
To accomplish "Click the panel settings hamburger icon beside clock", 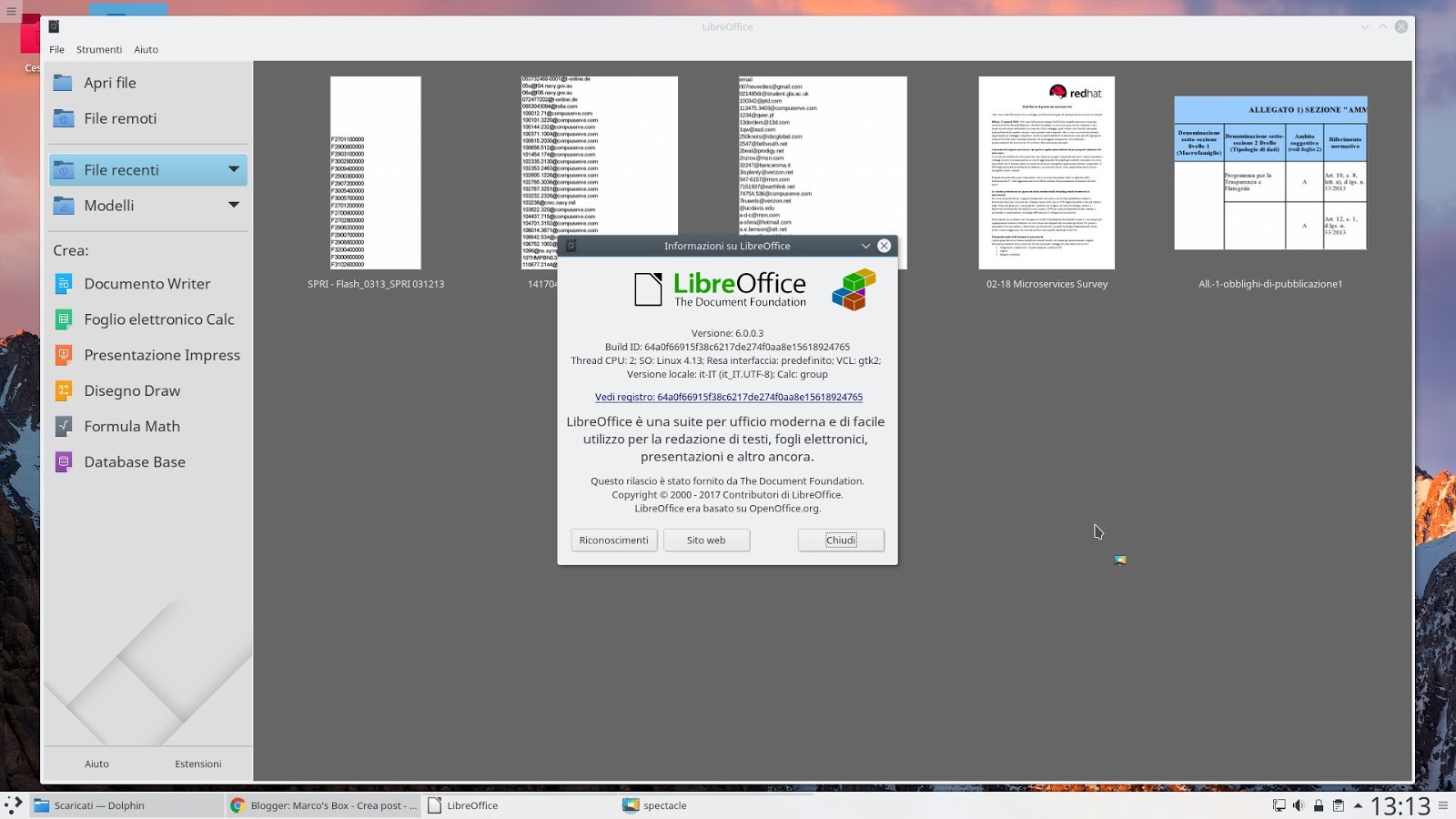I will pos(1443,805).
